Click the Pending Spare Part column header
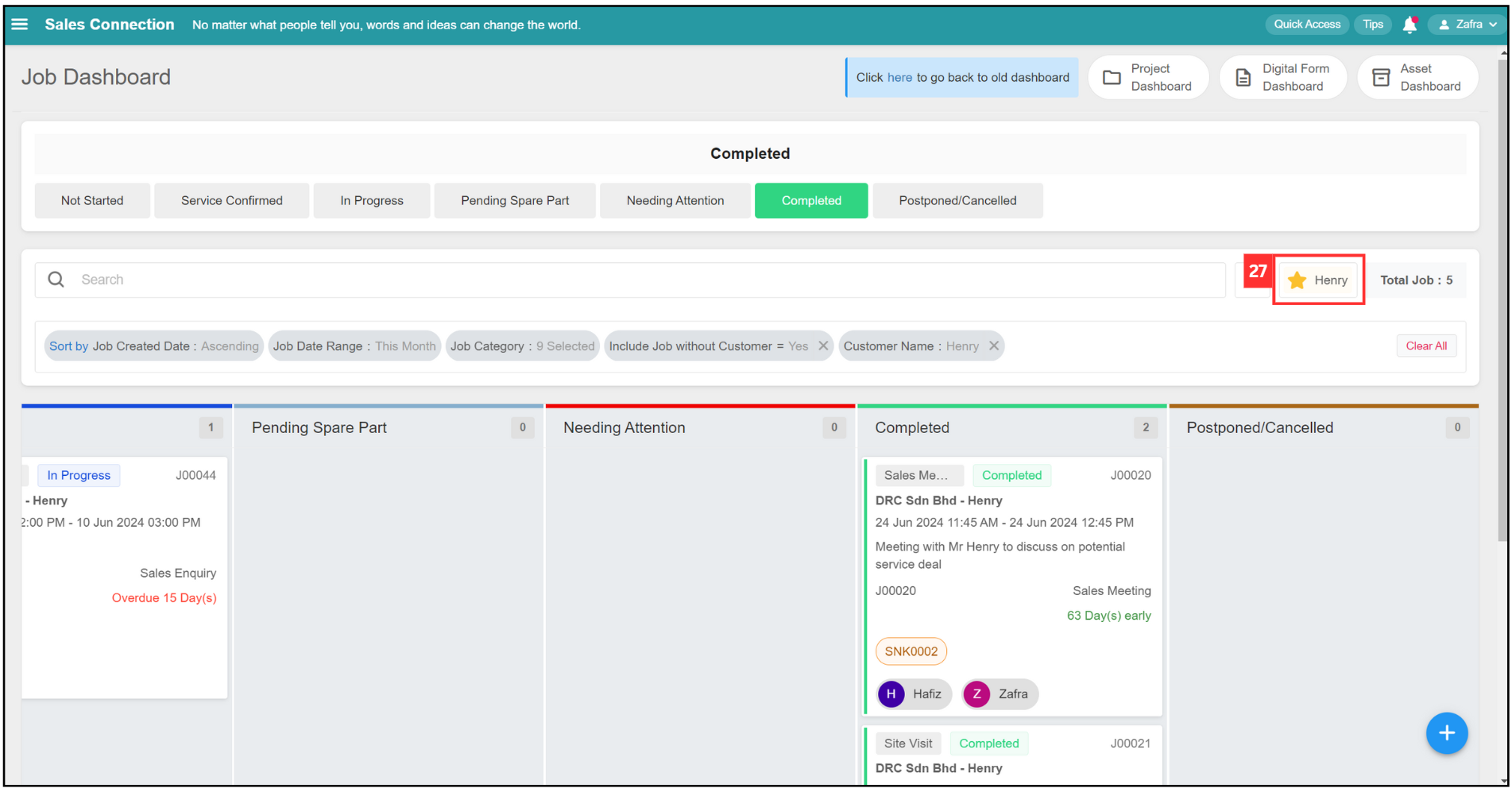The height and width of the screenshot is (792, 1512). pos(319,427)
